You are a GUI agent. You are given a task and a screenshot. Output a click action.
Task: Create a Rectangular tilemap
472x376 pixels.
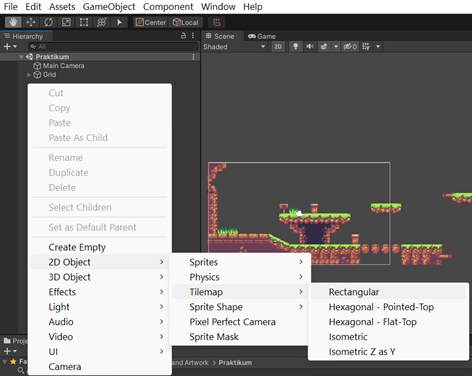coord(388,292)
